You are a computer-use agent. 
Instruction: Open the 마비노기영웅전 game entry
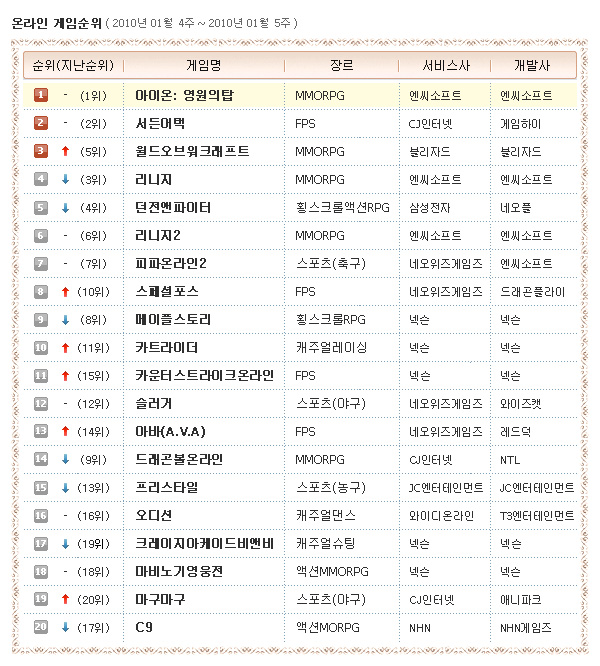pos(179,571)
